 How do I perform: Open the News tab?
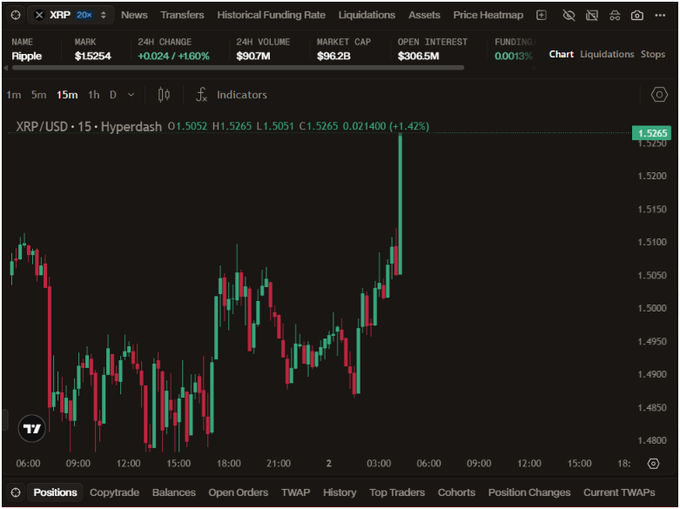[x=134, y=15]
